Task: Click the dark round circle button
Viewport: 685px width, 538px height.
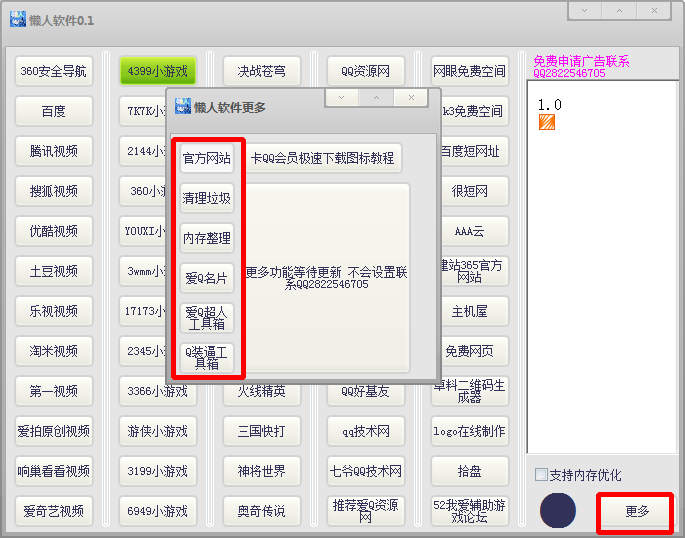Action: coord(558,510)
